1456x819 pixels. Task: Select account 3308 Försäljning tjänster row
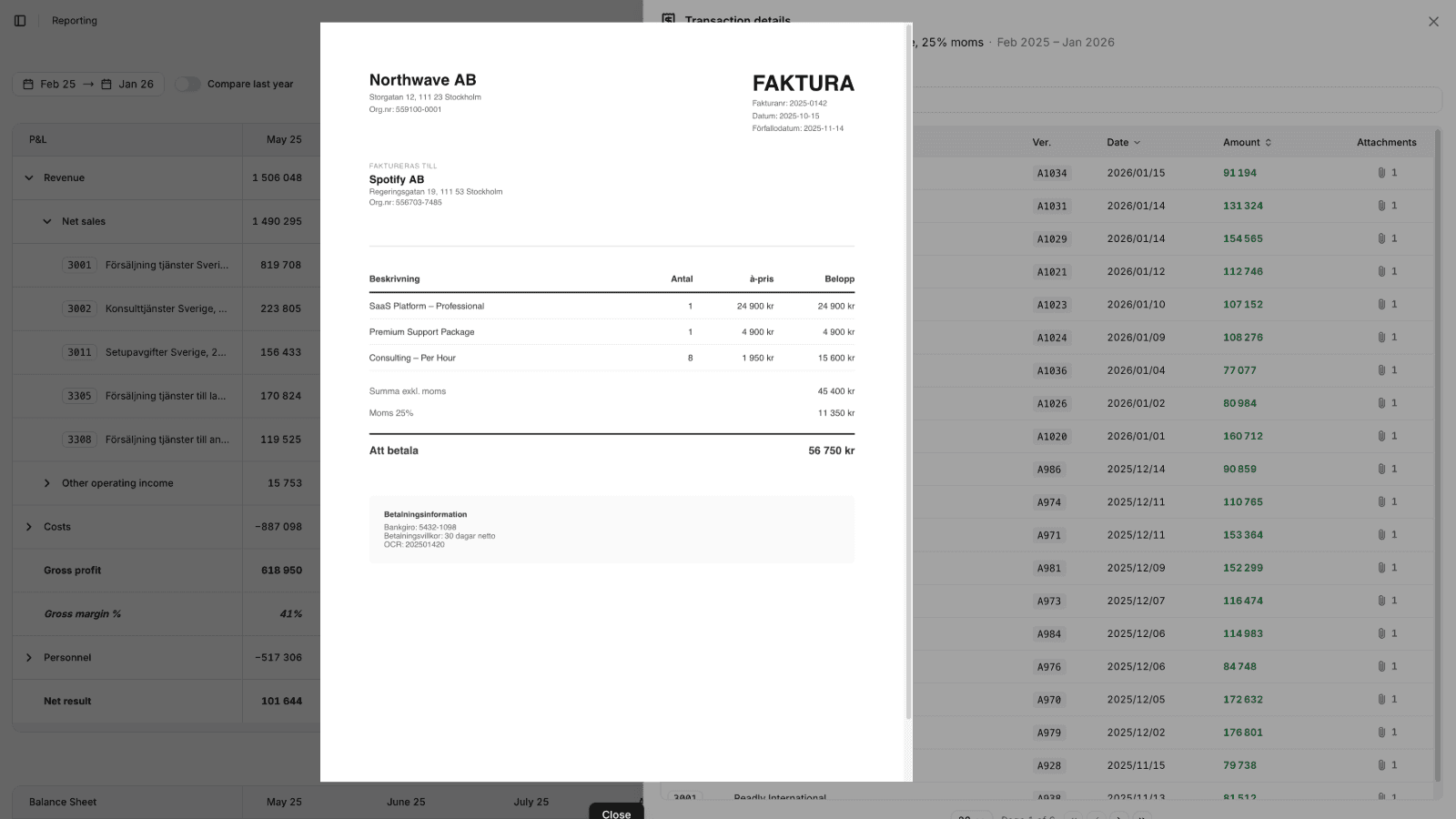(167, 440)
